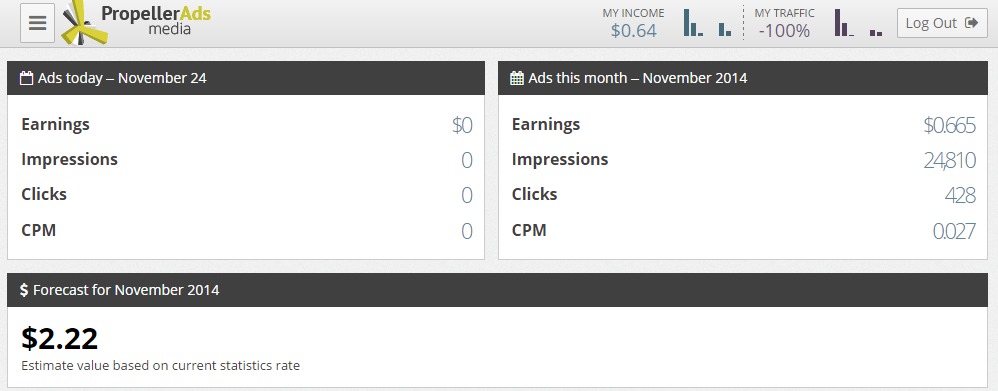Select the Ads this month – November 2014 header
The width and height of the screenshot is (998, 391).
coord(743,78)
